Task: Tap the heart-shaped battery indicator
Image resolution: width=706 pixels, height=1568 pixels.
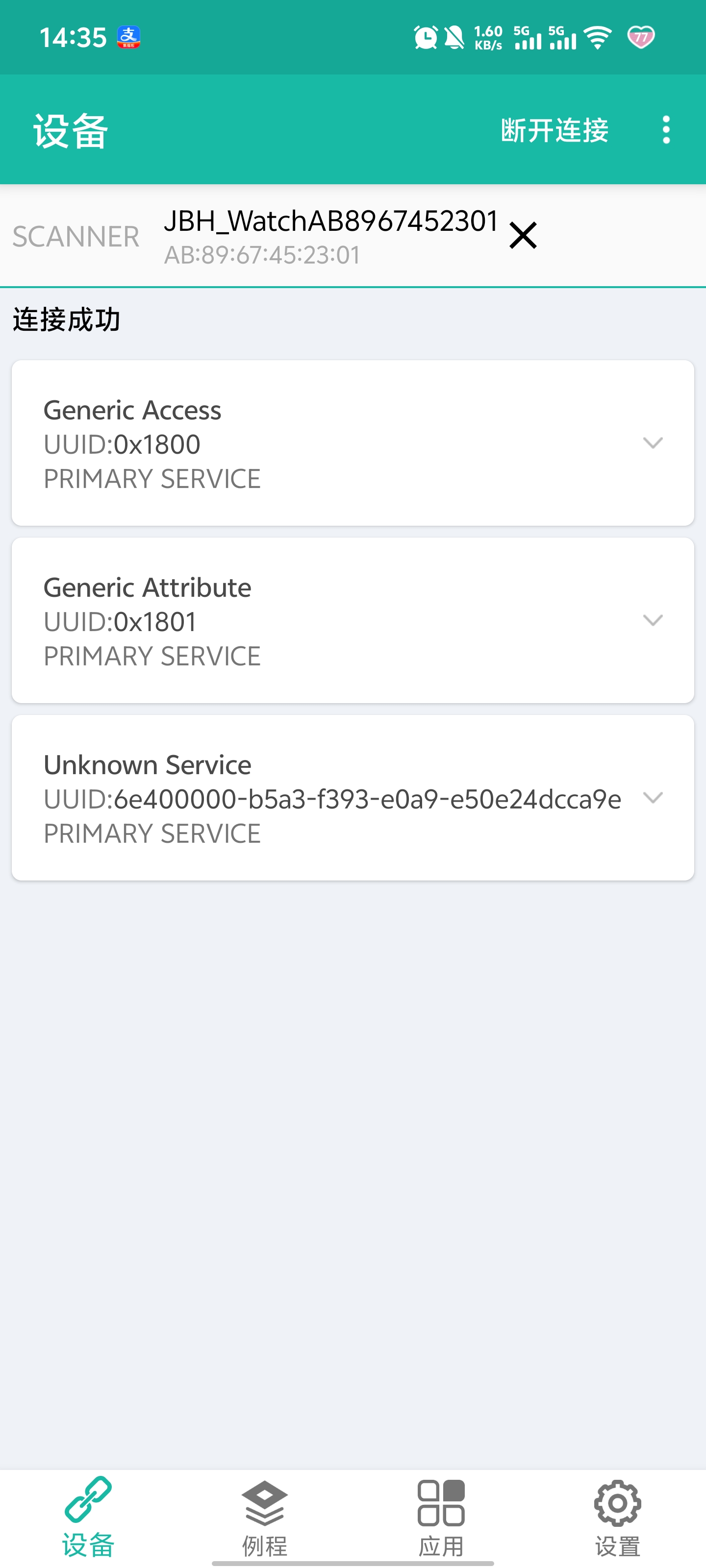Action: tap(640, 38)
